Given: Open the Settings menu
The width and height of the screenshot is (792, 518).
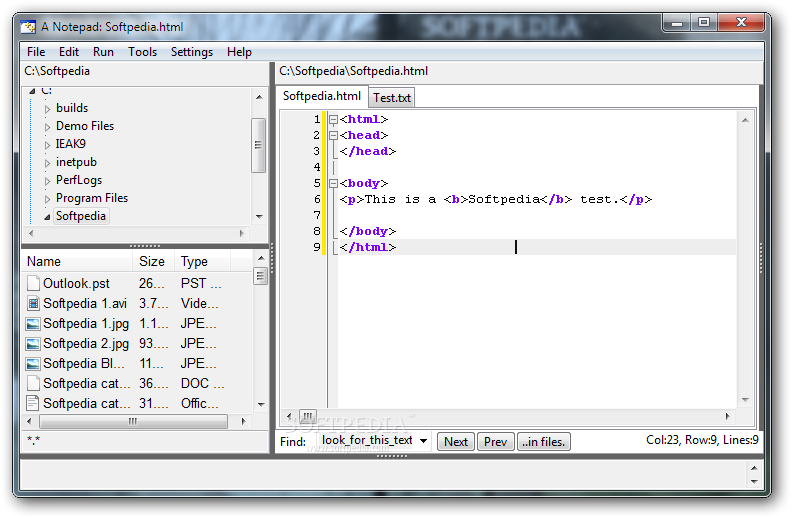Looking at the screenshot, I should [191, 51].
